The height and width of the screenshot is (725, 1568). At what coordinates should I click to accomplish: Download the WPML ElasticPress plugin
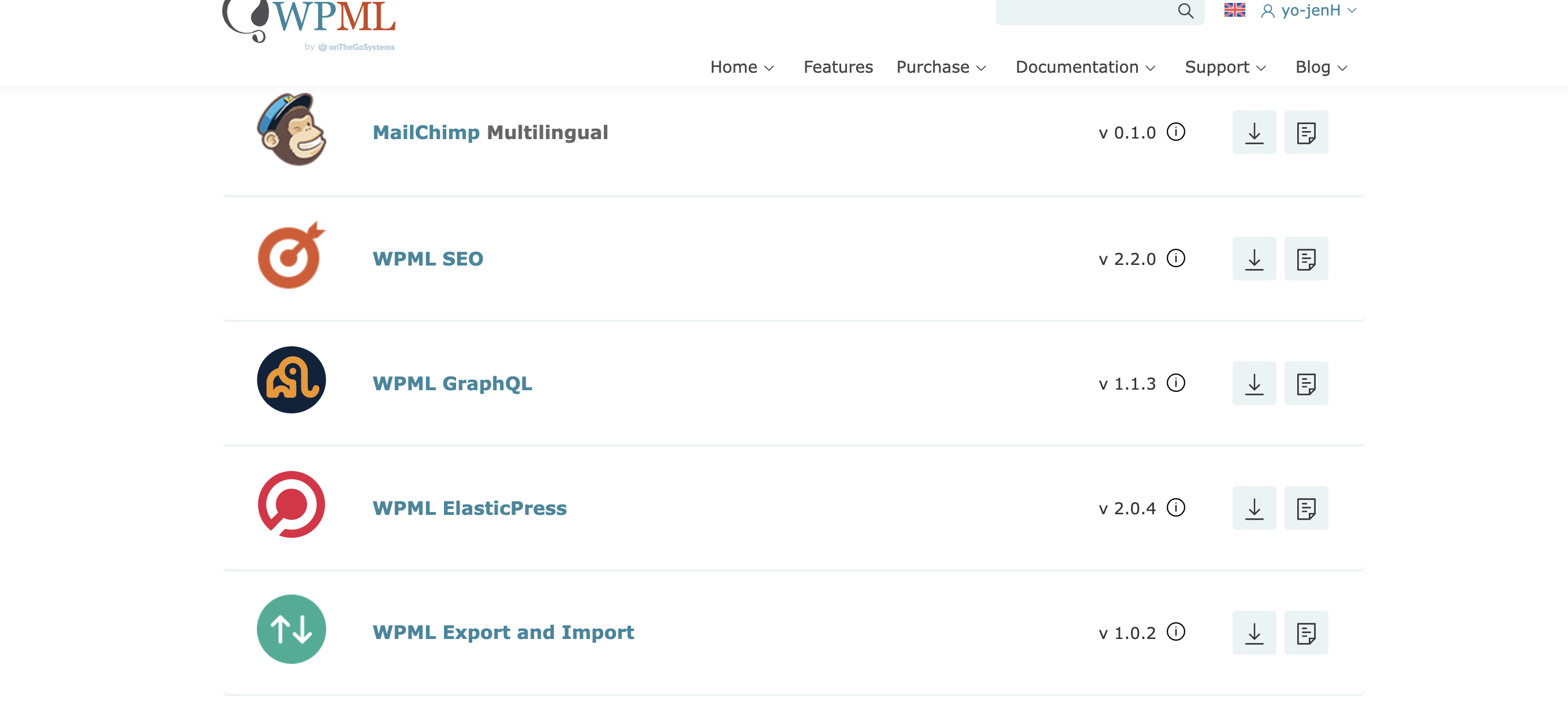1254,508
